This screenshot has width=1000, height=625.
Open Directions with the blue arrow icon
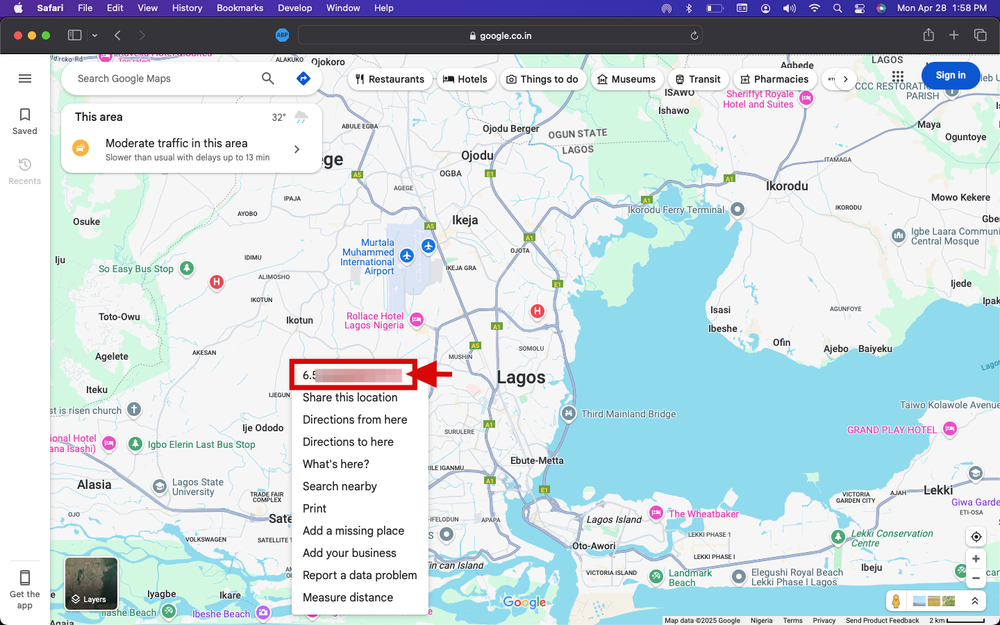pos(303,78)
